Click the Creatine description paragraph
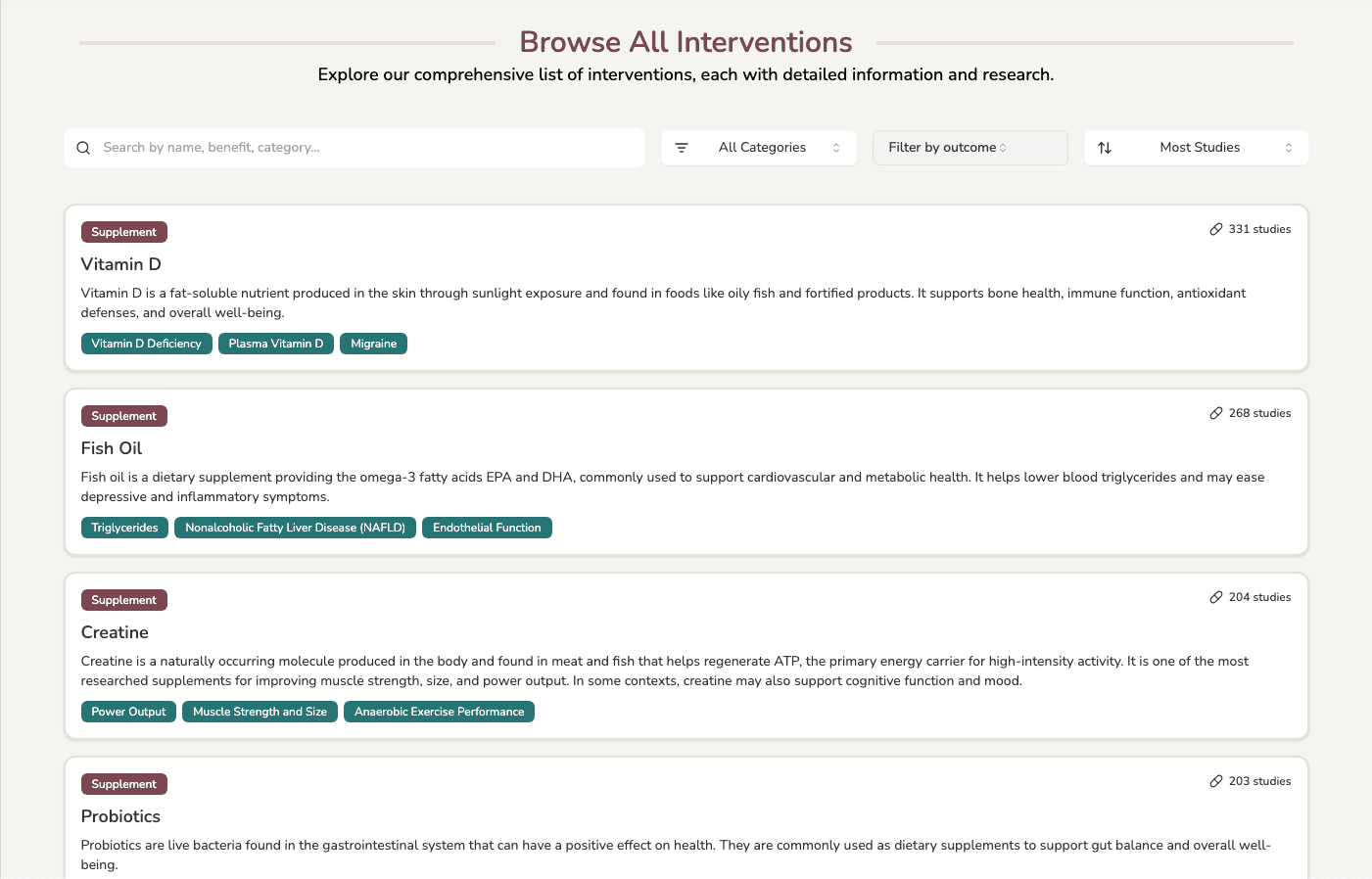Screen dimensions: 1372x879 pos(665,671)
